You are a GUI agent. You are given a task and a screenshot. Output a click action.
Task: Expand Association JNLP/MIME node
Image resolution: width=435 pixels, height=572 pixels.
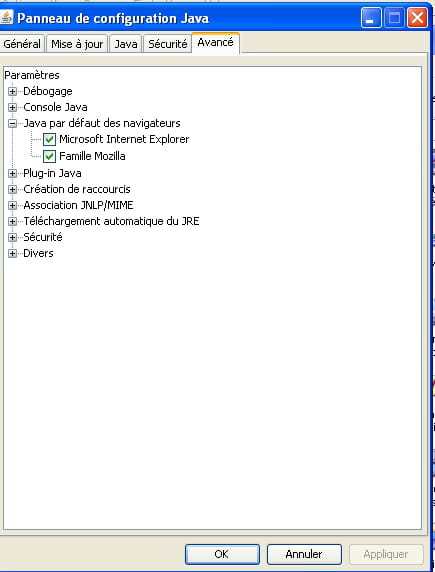coord(12,205)
